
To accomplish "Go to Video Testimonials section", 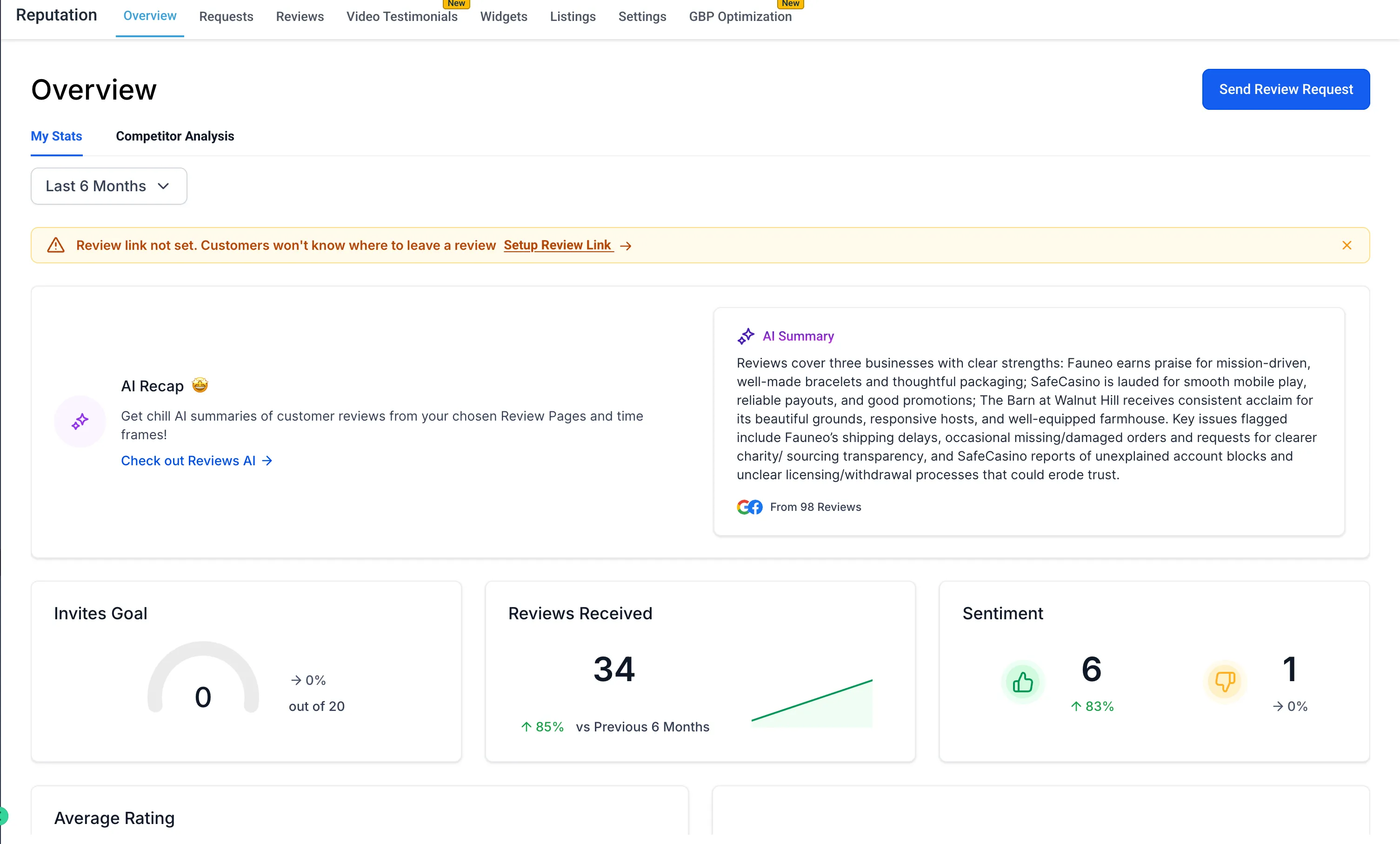I will coord(401,16).
